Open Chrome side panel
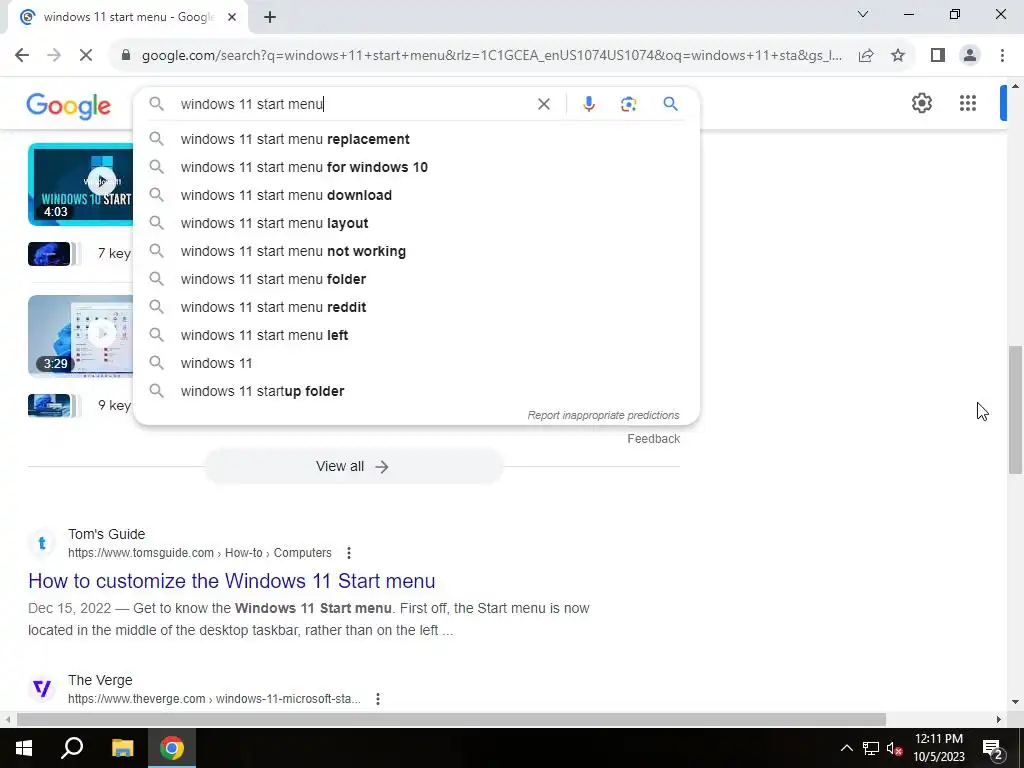 938,55
